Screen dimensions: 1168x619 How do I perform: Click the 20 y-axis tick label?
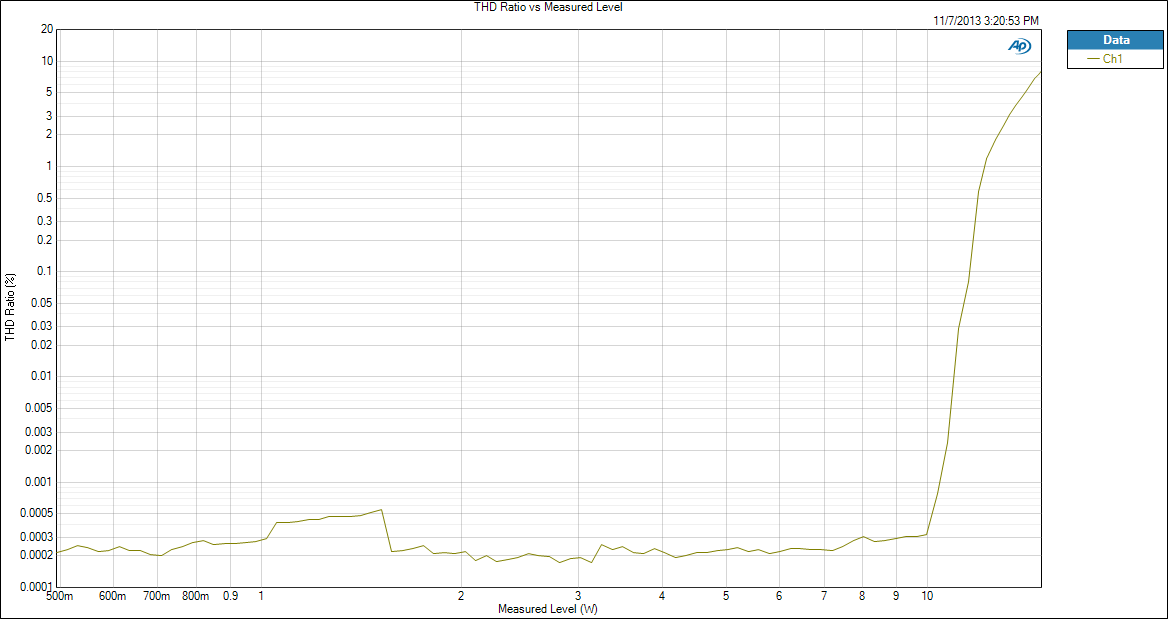pyautogui.click(x=48, y=29)
